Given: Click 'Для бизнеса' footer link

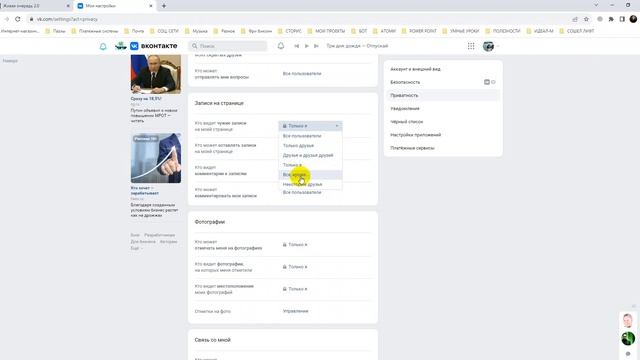Looking at the screenshot, I should (x=143, y=242).
